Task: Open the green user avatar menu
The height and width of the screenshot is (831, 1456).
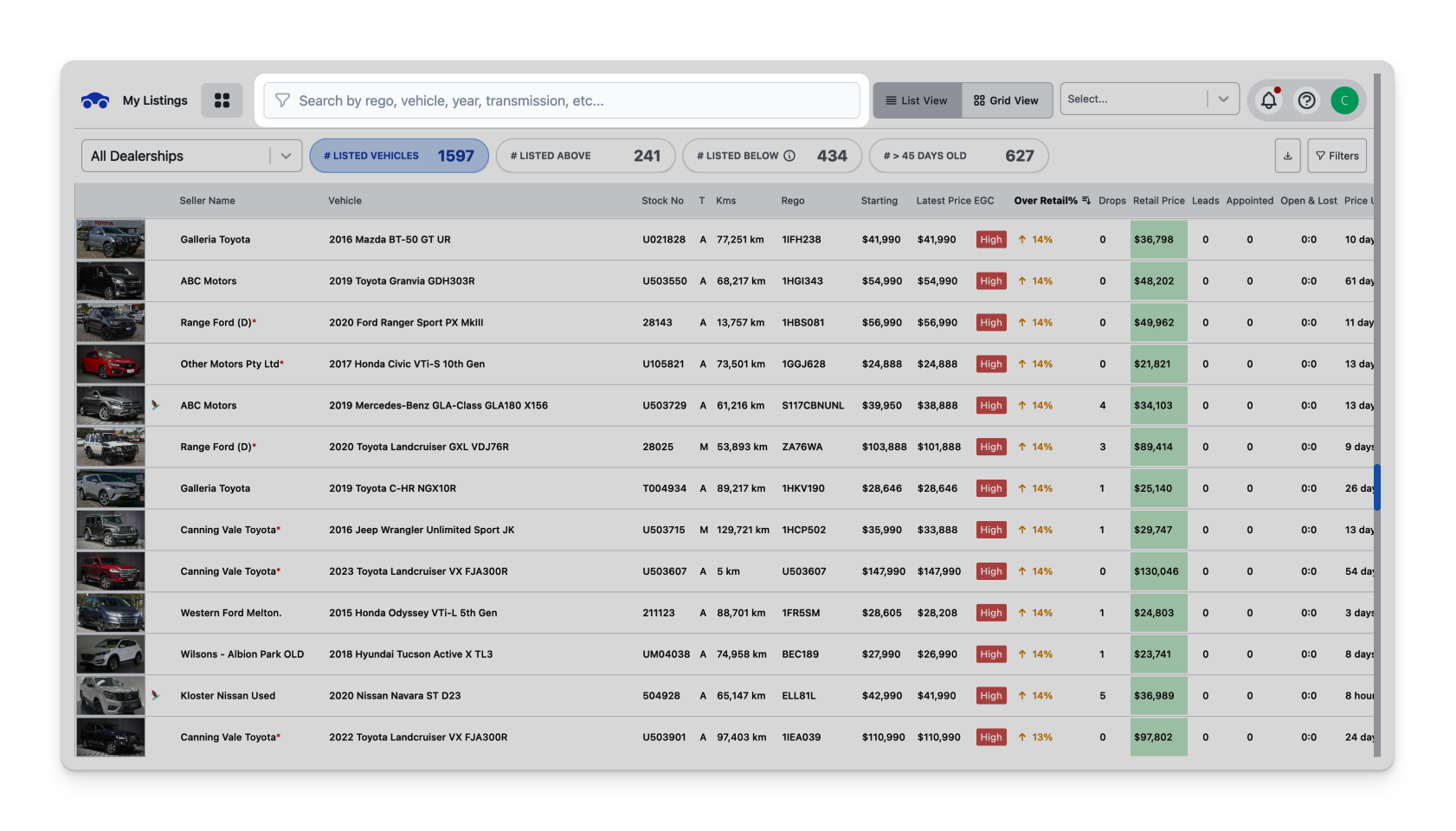Action: click(1344, 100)
